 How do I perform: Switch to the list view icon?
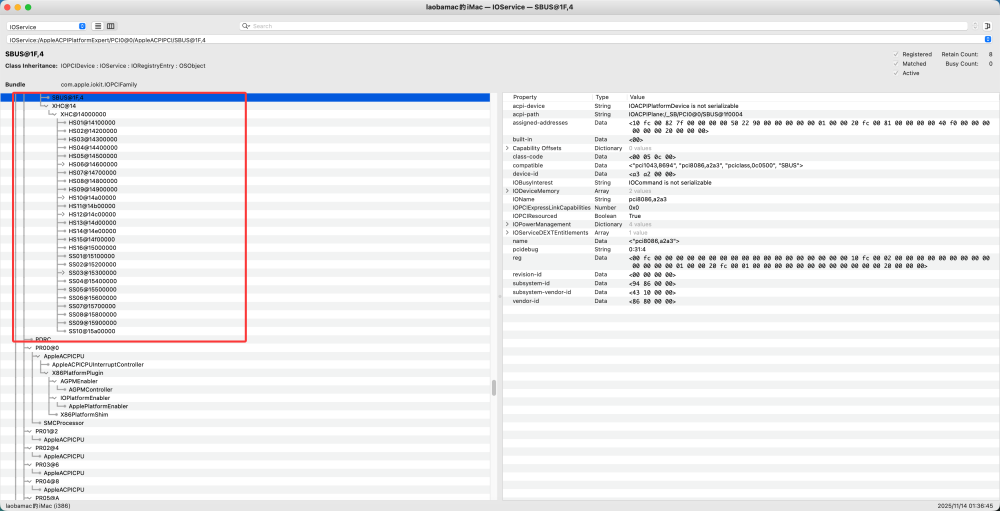(98, 26)
